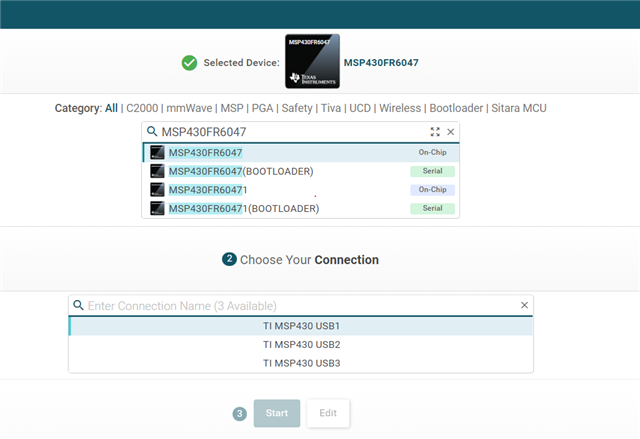Click the Serial badge on MSP430FR6047(BOOTLOADER) row
Viewport: 640px width, 439px height.
[432, 171]
